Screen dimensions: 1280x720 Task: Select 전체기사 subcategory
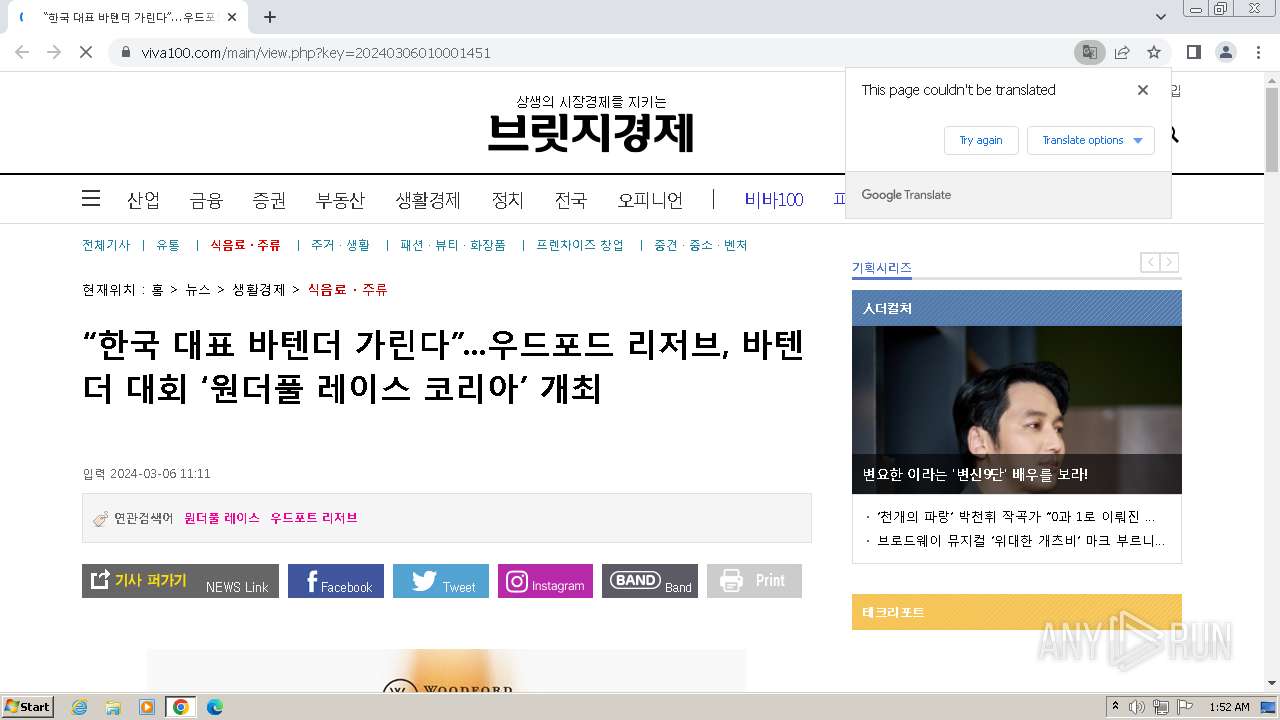coord(106,245)
